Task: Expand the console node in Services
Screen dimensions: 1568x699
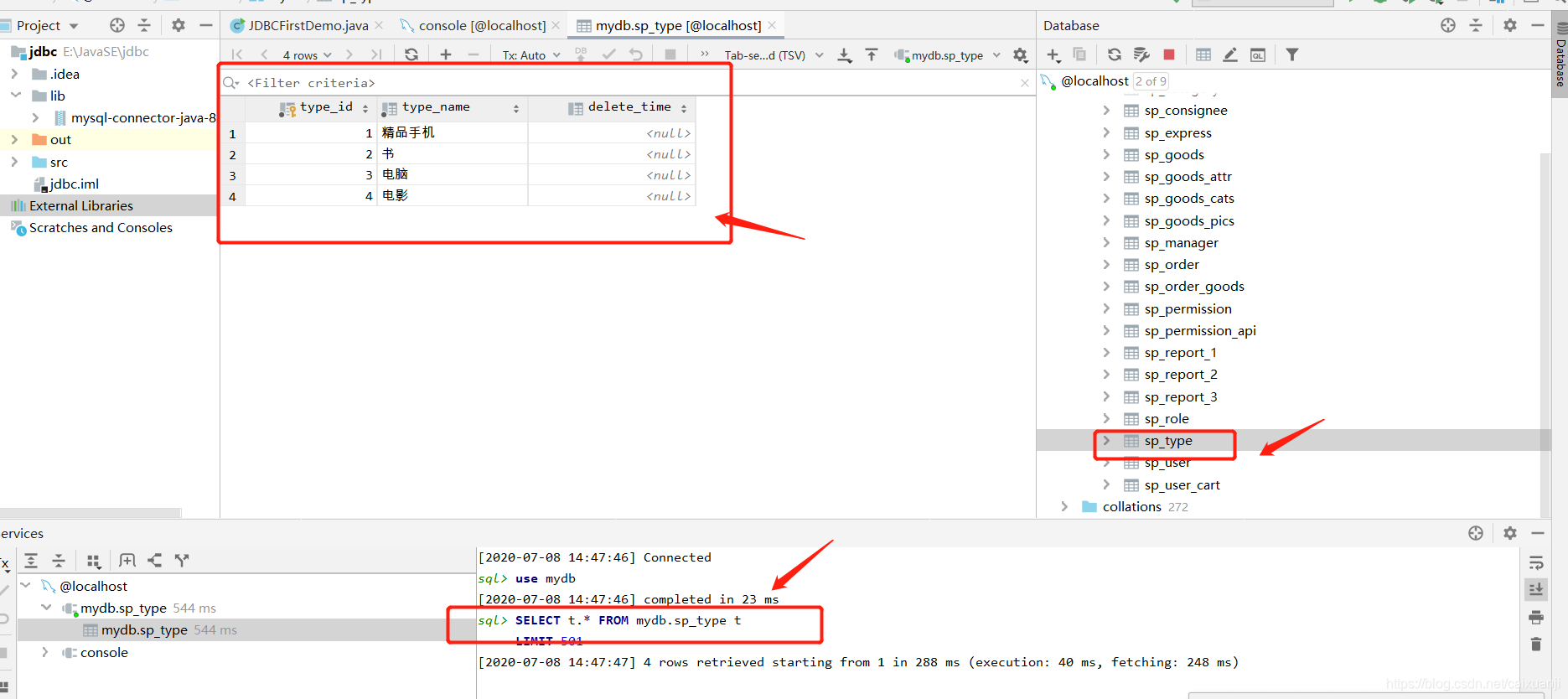Action: [45, 652]
